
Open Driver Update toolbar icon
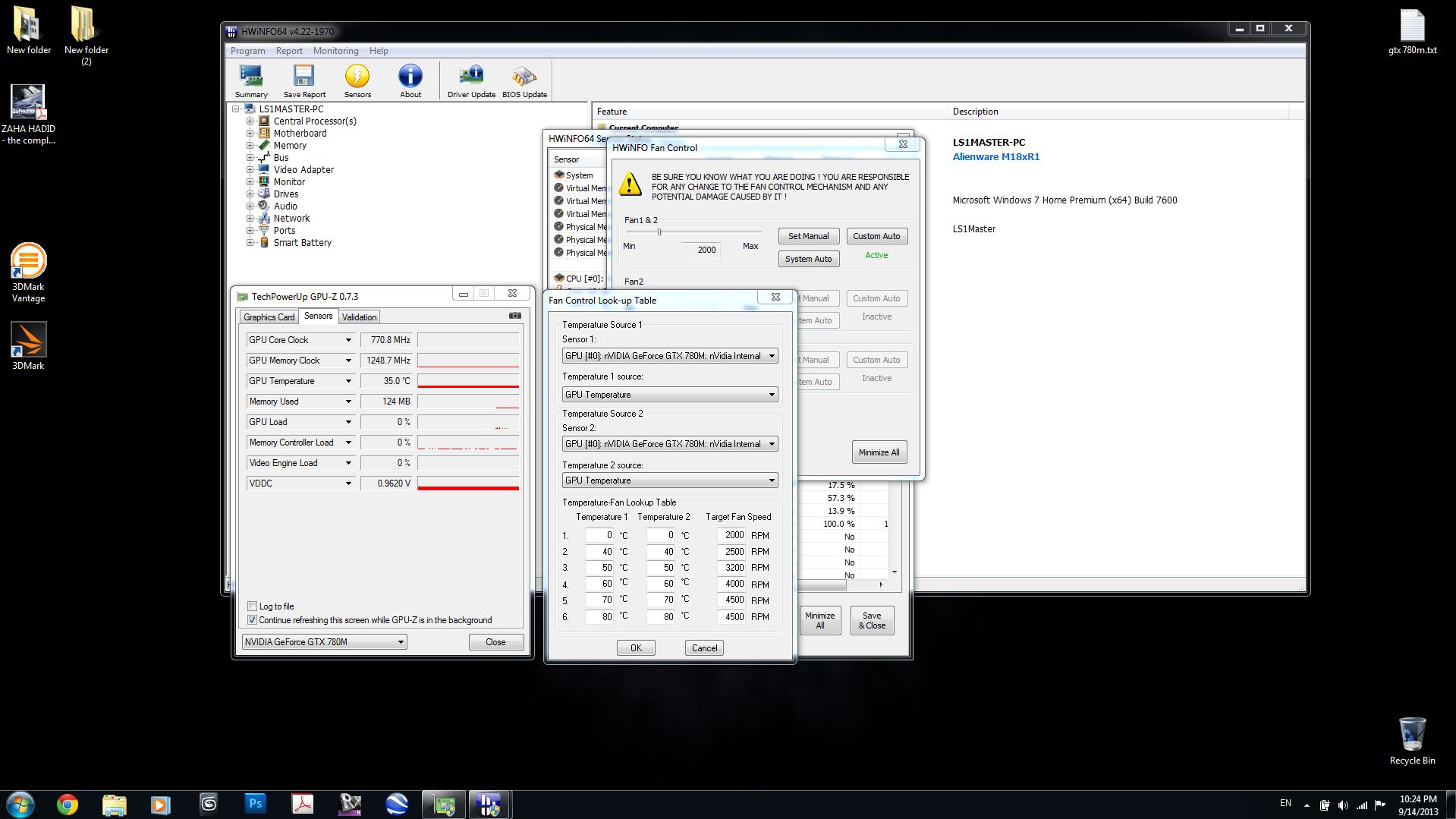(471, 81)
